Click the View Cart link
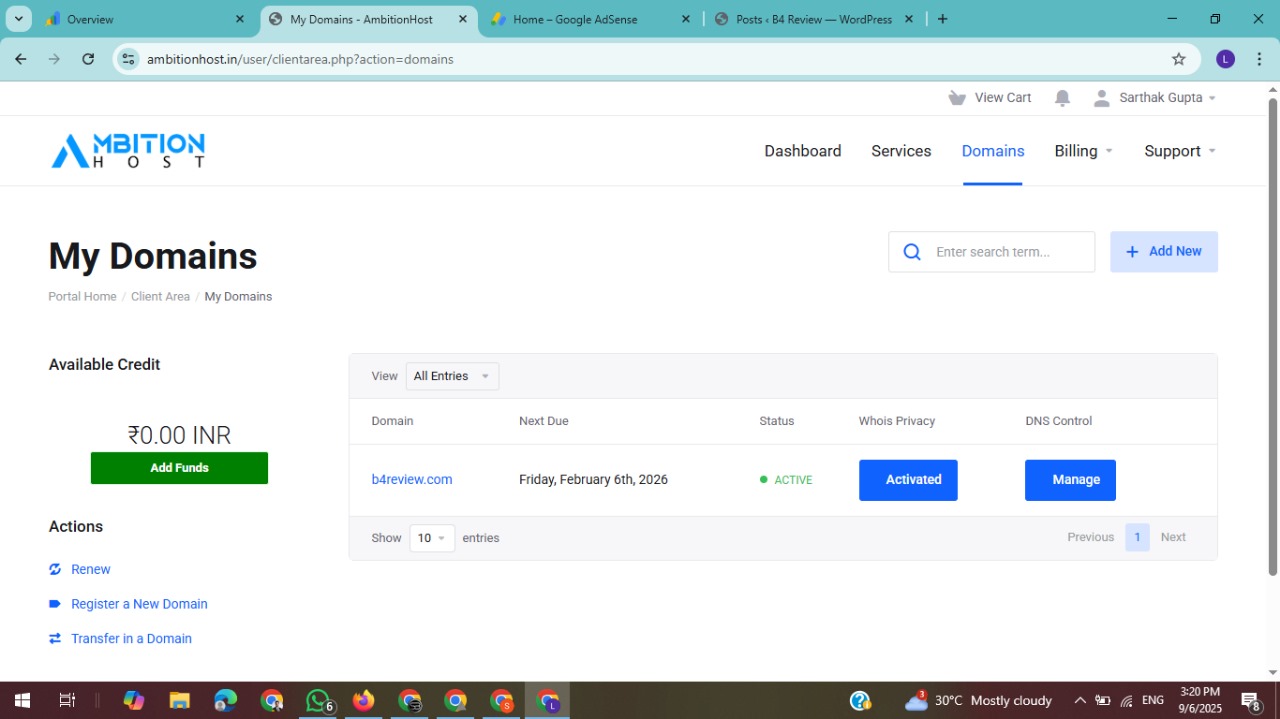The image size is (1280, 719). [1003, 98]
